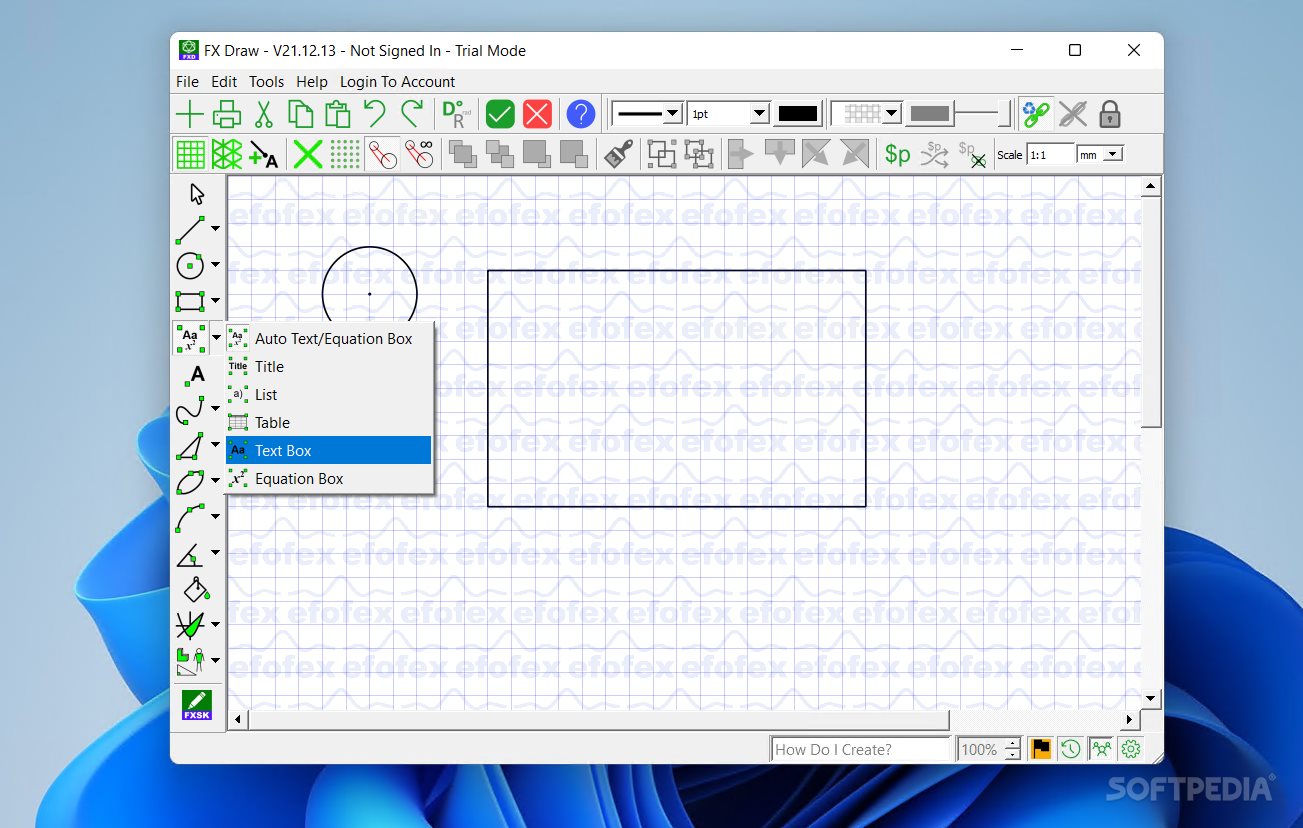Expand the triangle tool options arrow
Screen dimensions: 1303x828
[216, 445]
